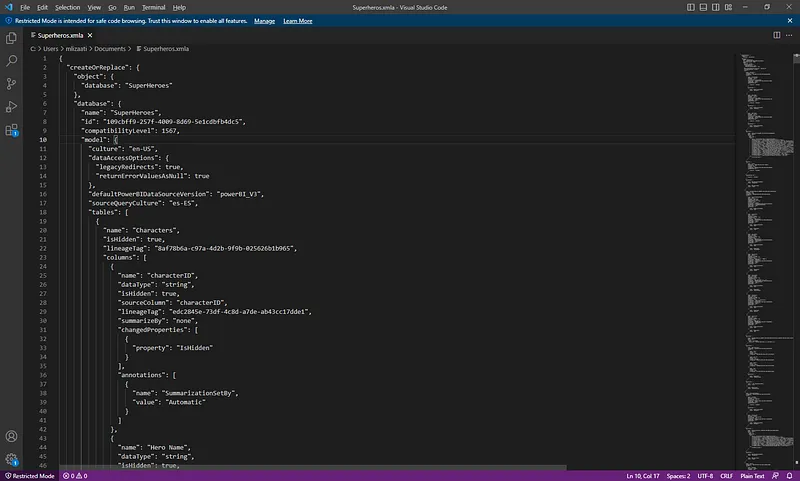Click the split editor right icon

(x=777, y=35)
